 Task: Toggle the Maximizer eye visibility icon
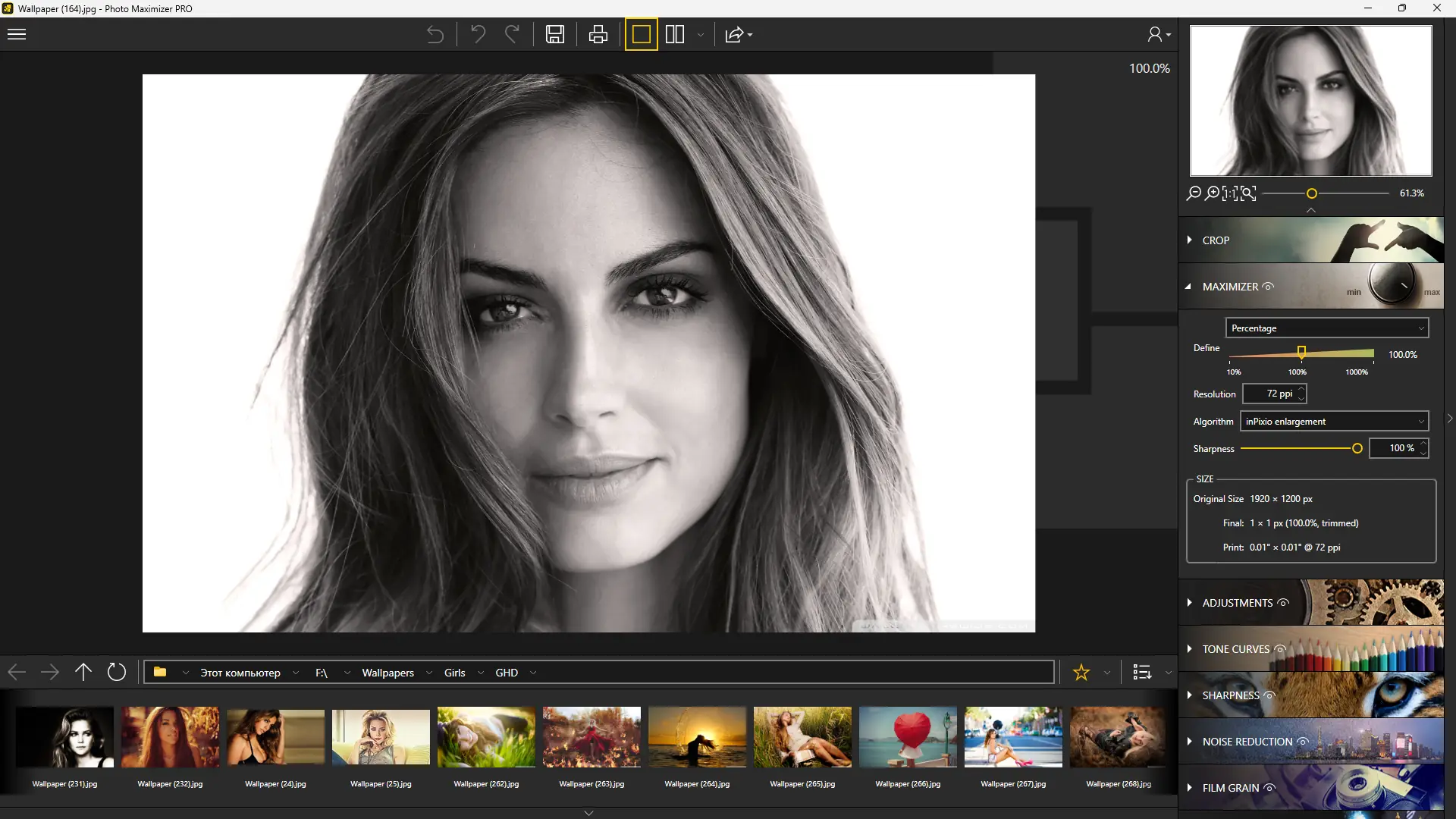point(1268,287)
